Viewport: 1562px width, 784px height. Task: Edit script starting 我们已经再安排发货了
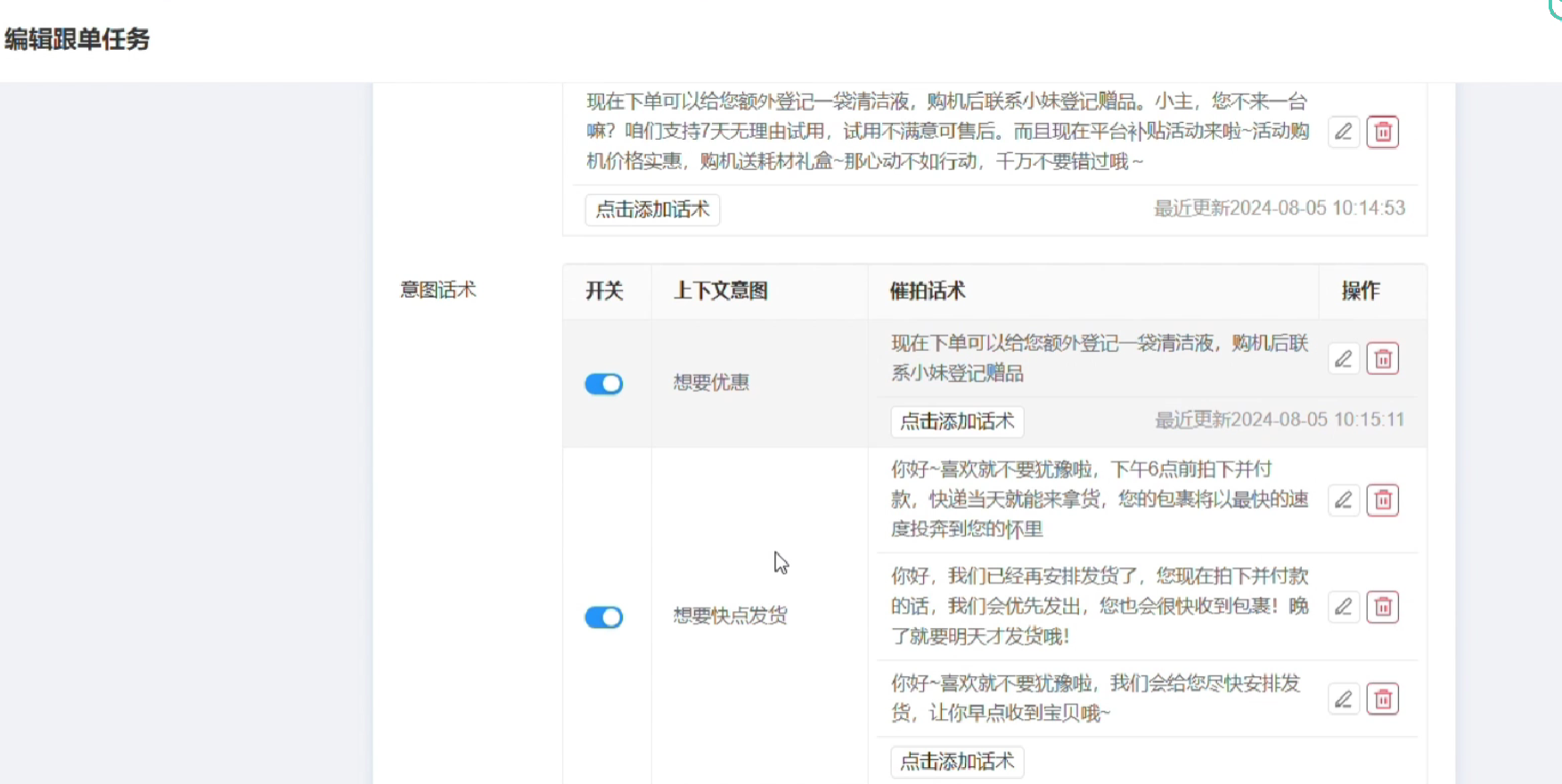(1344, 607)
